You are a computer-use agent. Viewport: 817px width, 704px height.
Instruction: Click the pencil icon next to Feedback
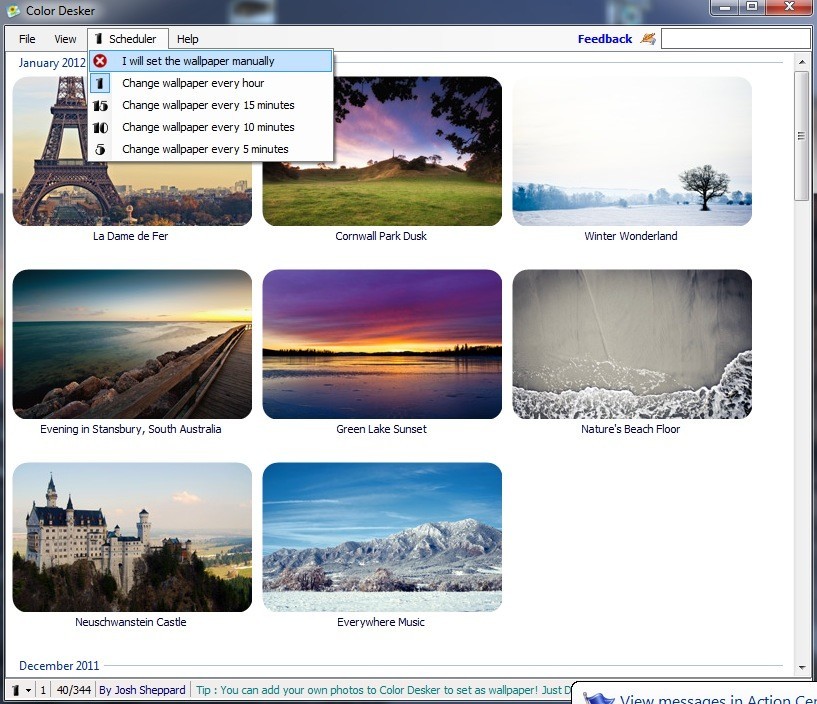pyautogui.click(x=646, y=38)
